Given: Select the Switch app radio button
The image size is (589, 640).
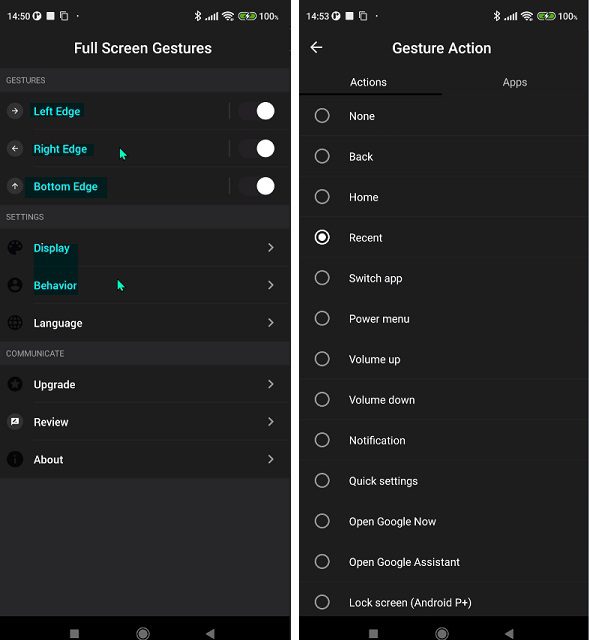Looking at the screenshot, I should 322,278.
